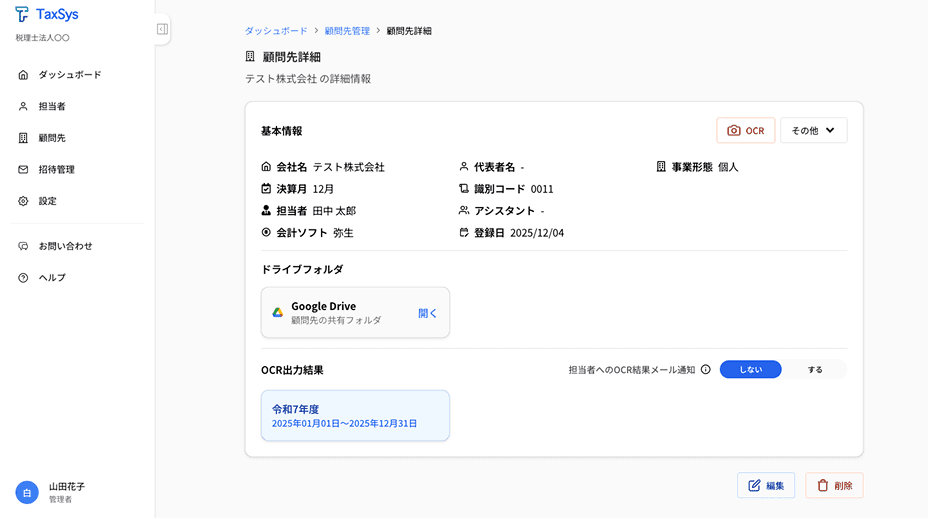Click the 編集 button label
Viewport: 928px width, 519px height.
click(x=775, y=486)
